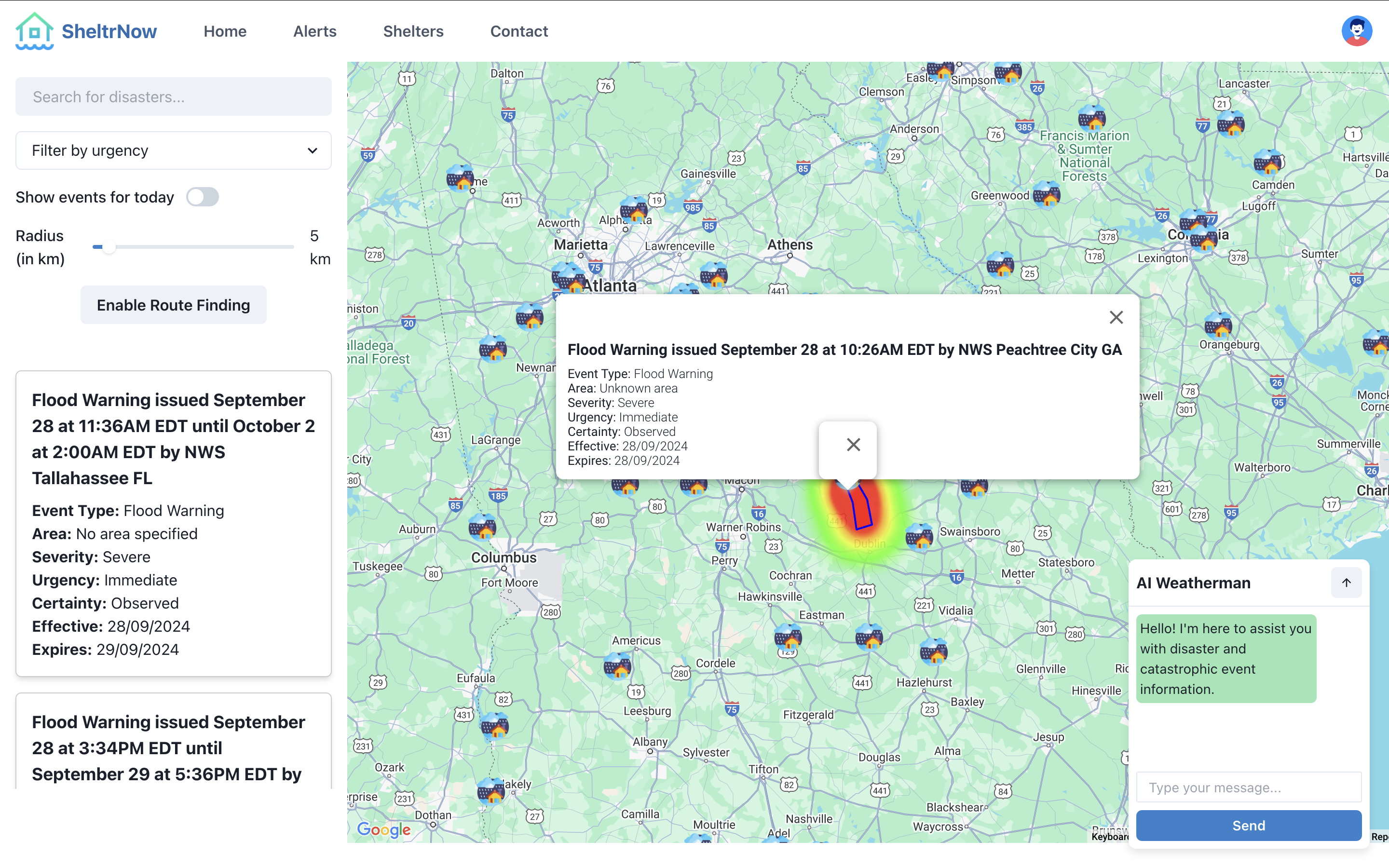1389x868 pixels.
Task: Click Enable Route Finding button
Action: click(x=173, y=305)
